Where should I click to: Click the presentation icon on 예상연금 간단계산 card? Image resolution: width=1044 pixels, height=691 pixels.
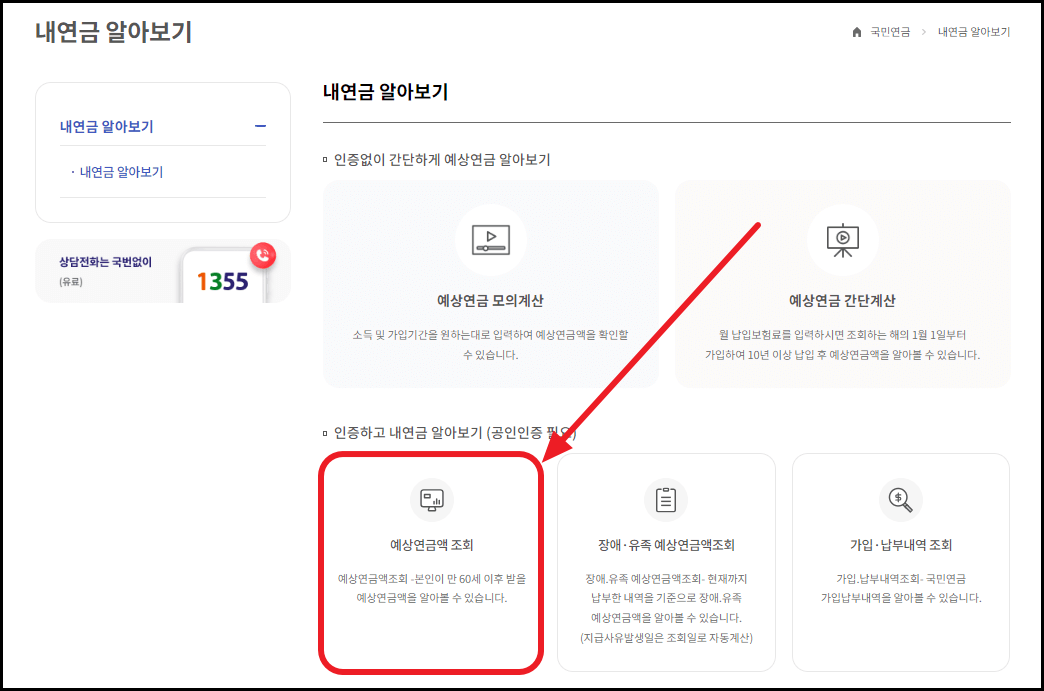(842, 239)
